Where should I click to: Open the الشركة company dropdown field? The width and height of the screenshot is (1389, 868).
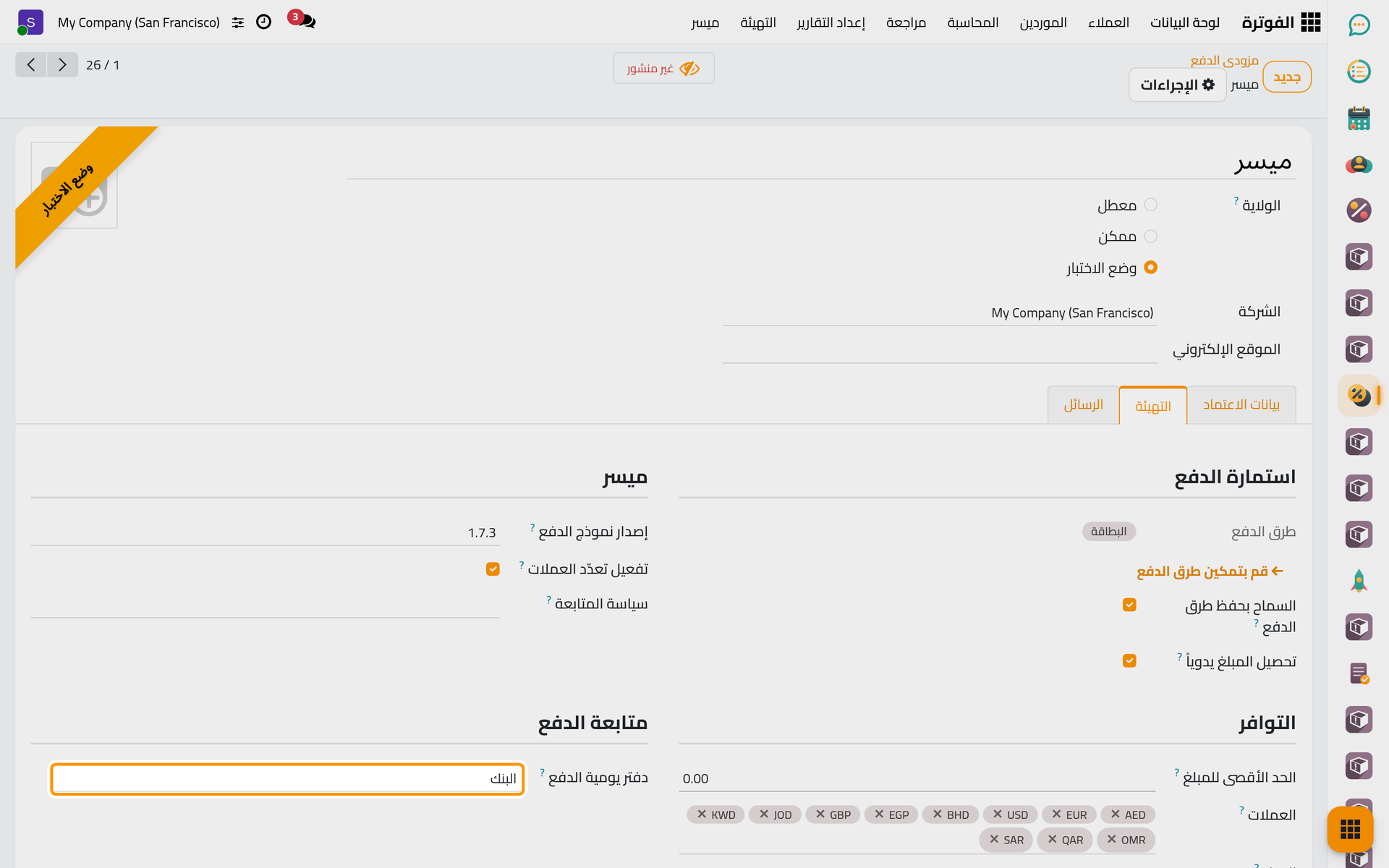coord(939,313)
